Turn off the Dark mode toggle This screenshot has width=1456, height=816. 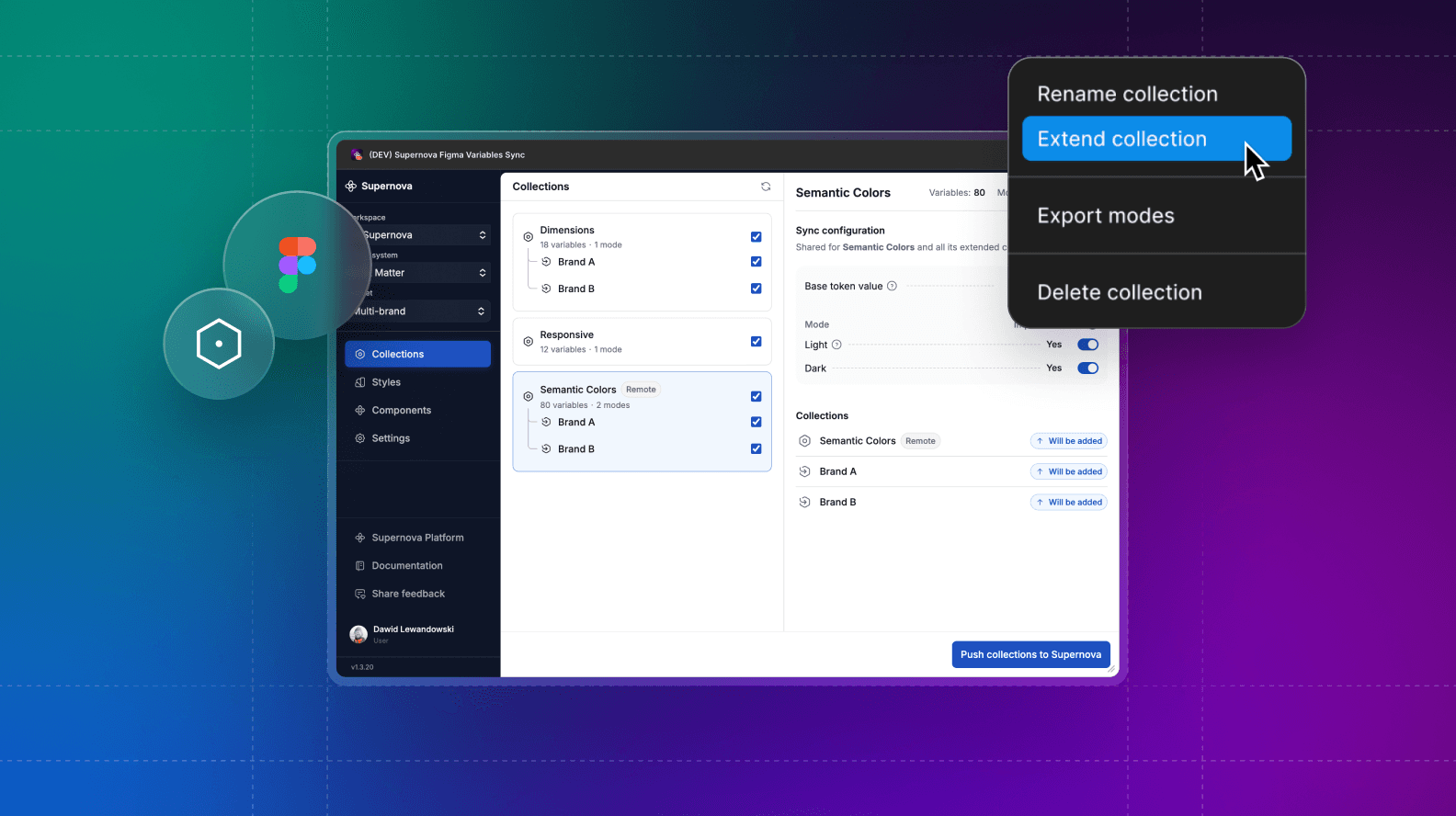point(1087,368)
